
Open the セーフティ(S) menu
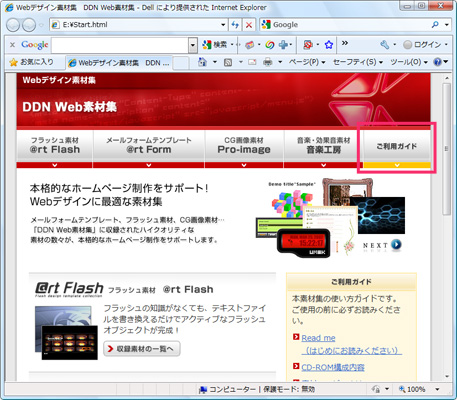click(x=358, y=62)
